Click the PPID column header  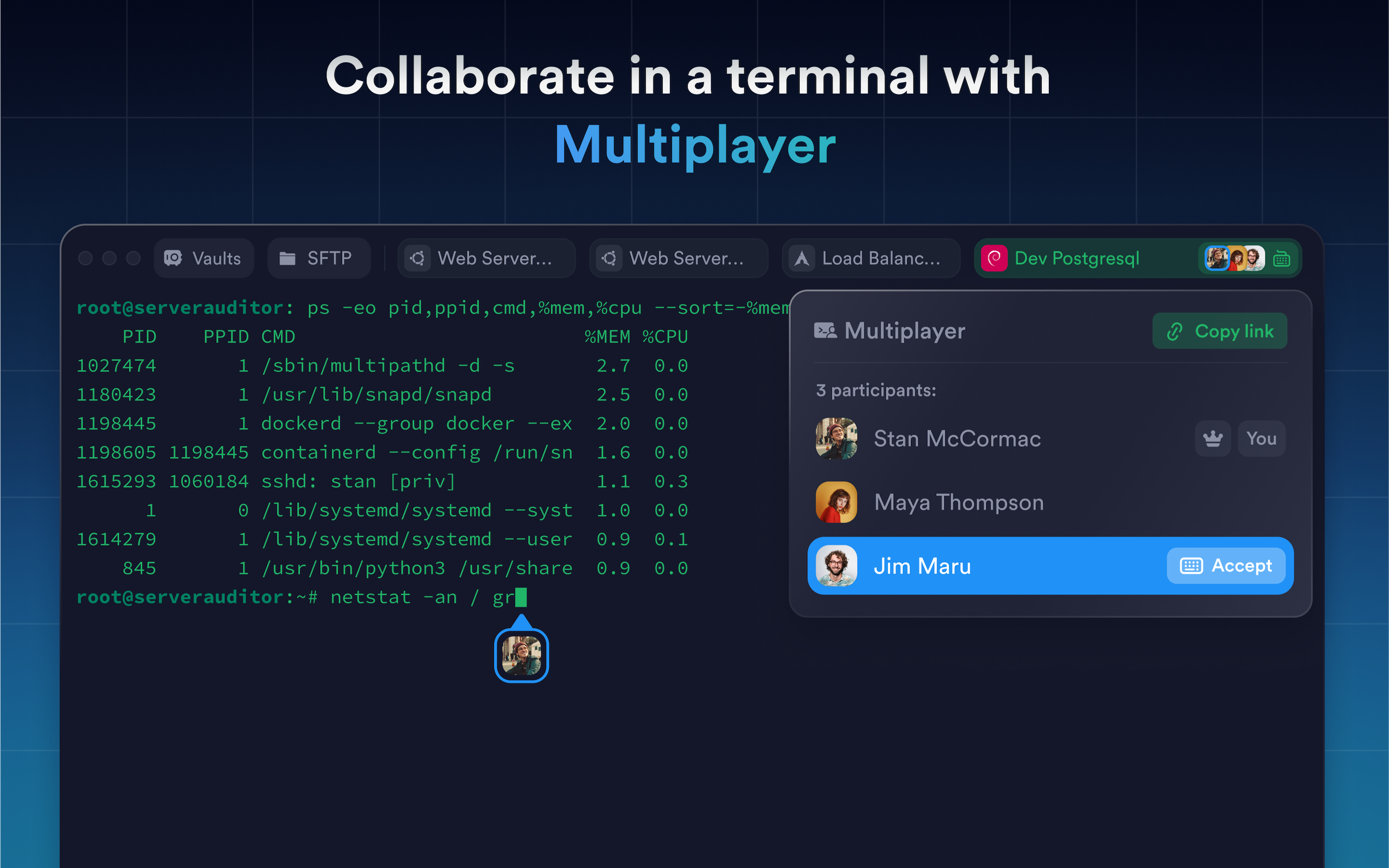(226, 337)
